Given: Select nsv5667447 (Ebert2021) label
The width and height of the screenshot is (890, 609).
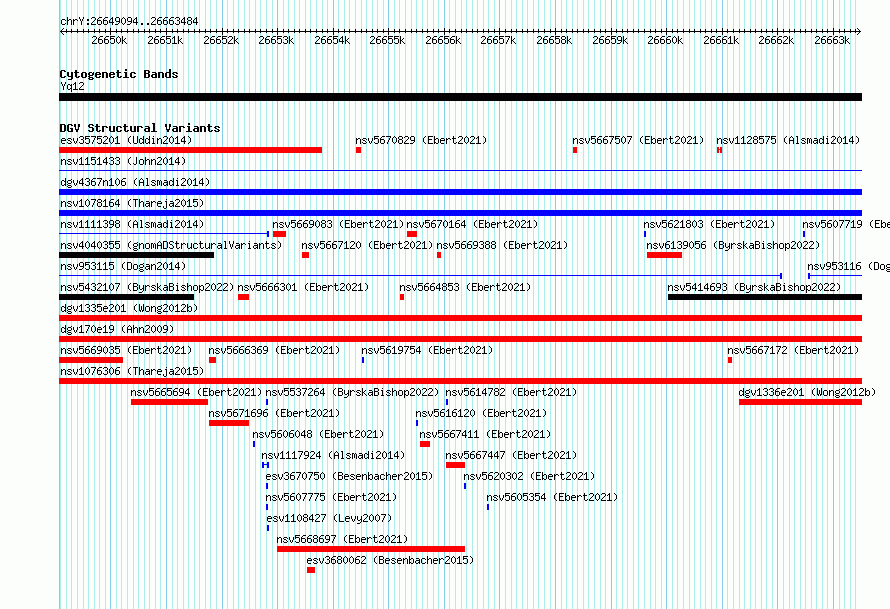Looking at the screenshot, I should (x=511, y=455).
